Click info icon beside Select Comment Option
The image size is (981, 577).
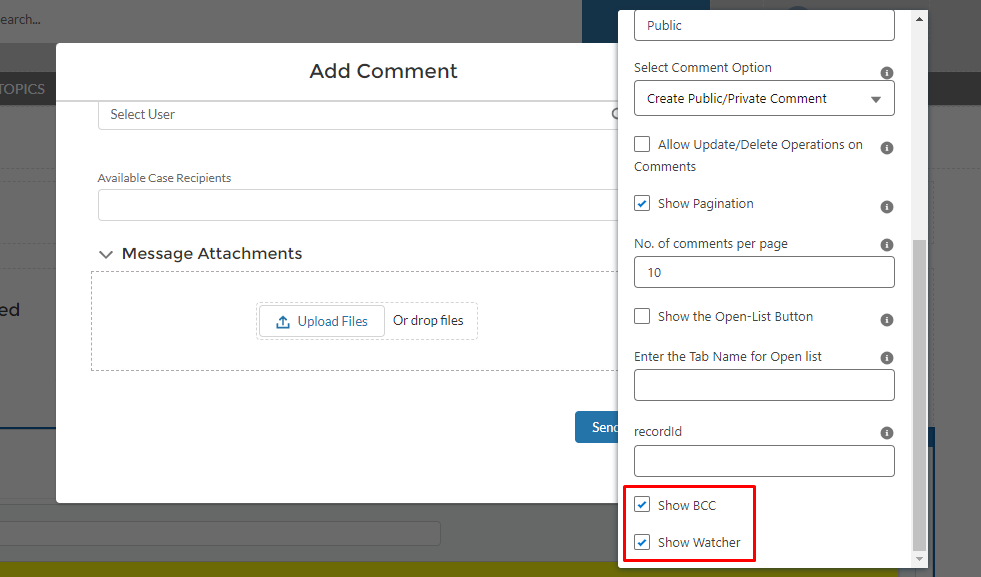tap(886, 73)
